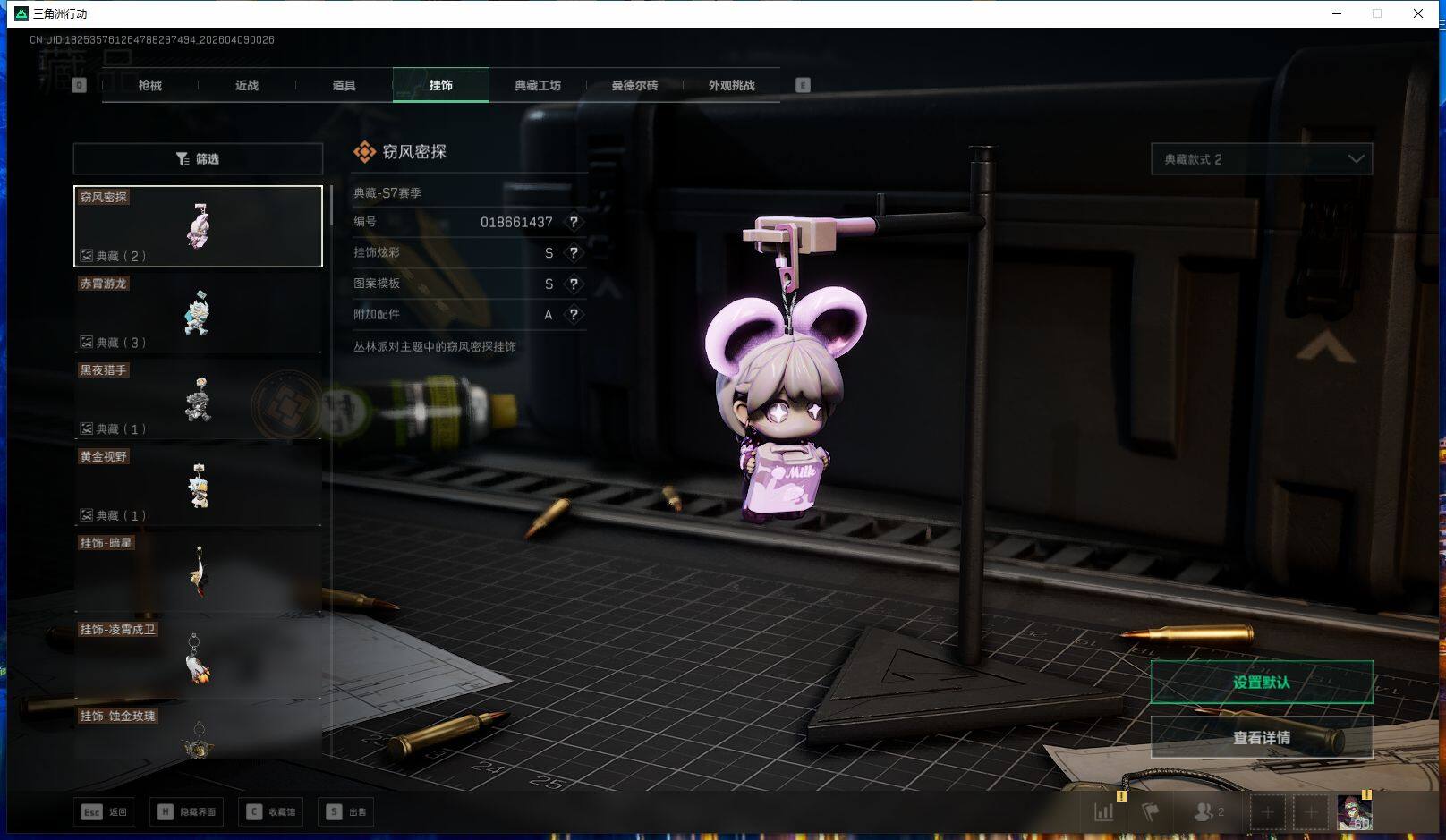
Task: Open the help icon next to 图案模板
Action: (574, 284)
